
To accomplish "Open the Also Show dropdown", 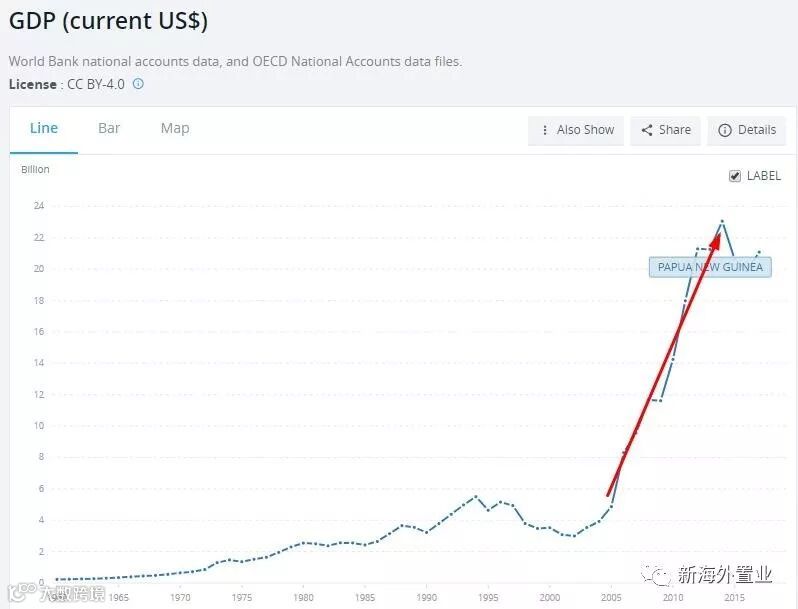I will (x=576, y=130).
